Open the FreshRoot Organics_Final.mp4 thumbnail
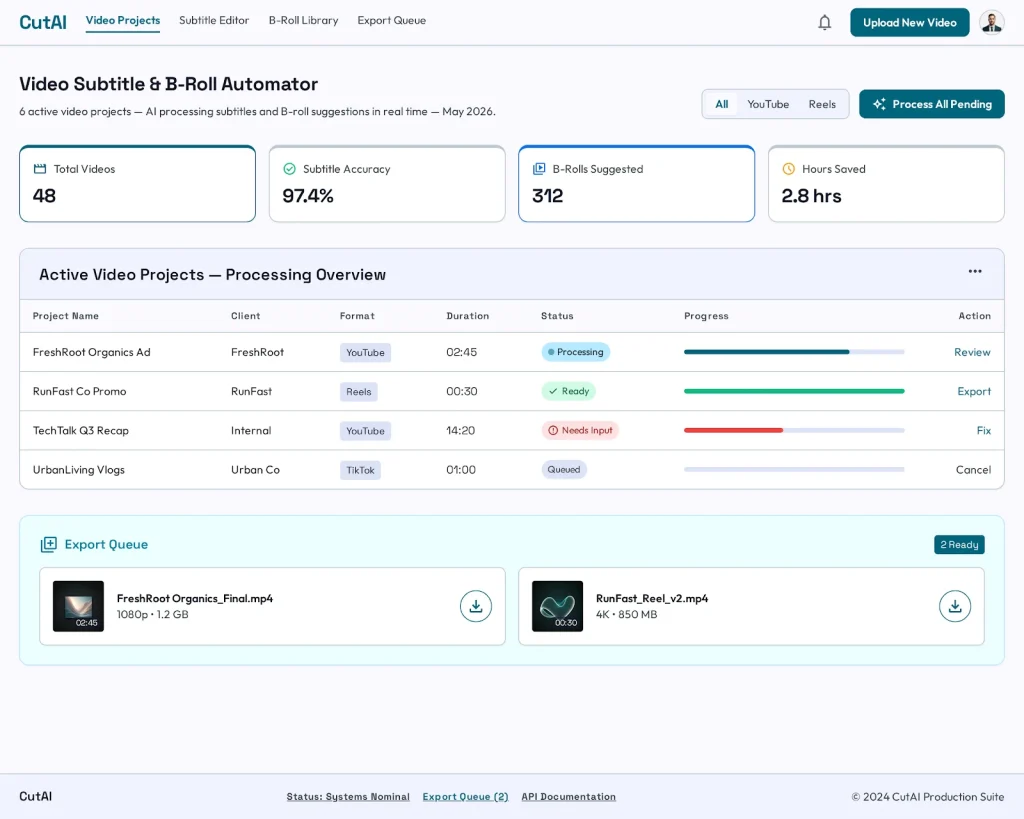The image size is (1024, 819). coord(78,606)
